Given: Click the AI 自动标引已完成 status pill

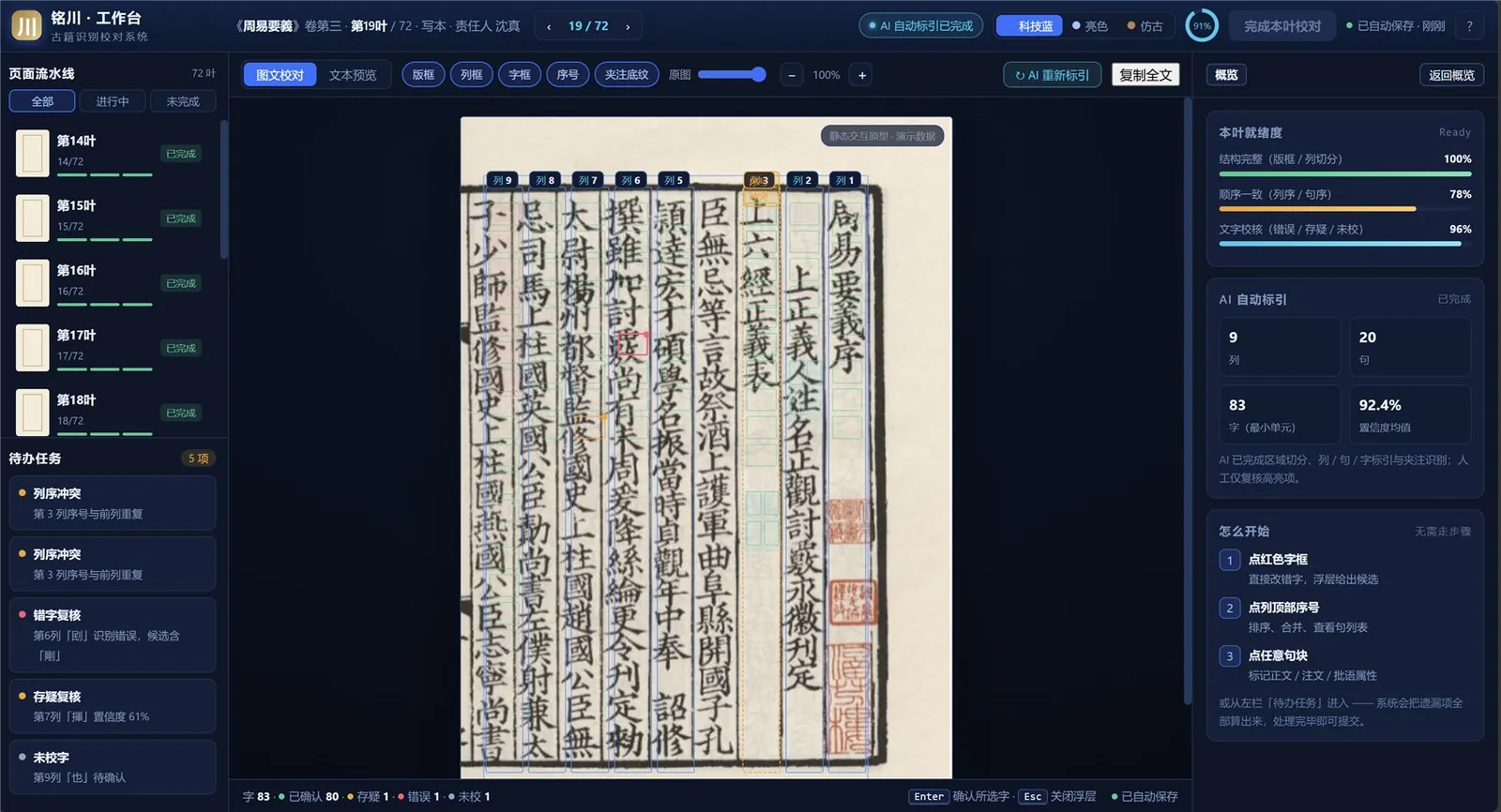Looking at the screenshot, I should click(920, 26).
